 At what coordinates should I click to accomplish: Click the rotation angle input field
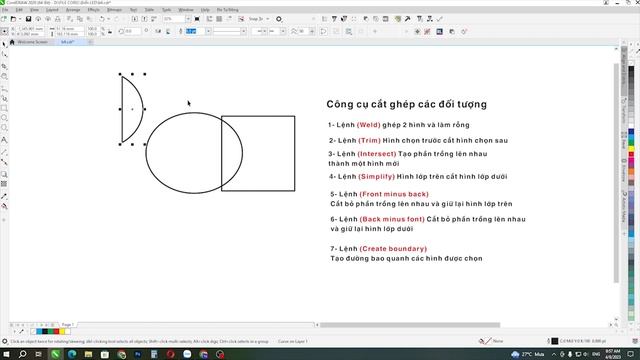(x=133, y=31)
